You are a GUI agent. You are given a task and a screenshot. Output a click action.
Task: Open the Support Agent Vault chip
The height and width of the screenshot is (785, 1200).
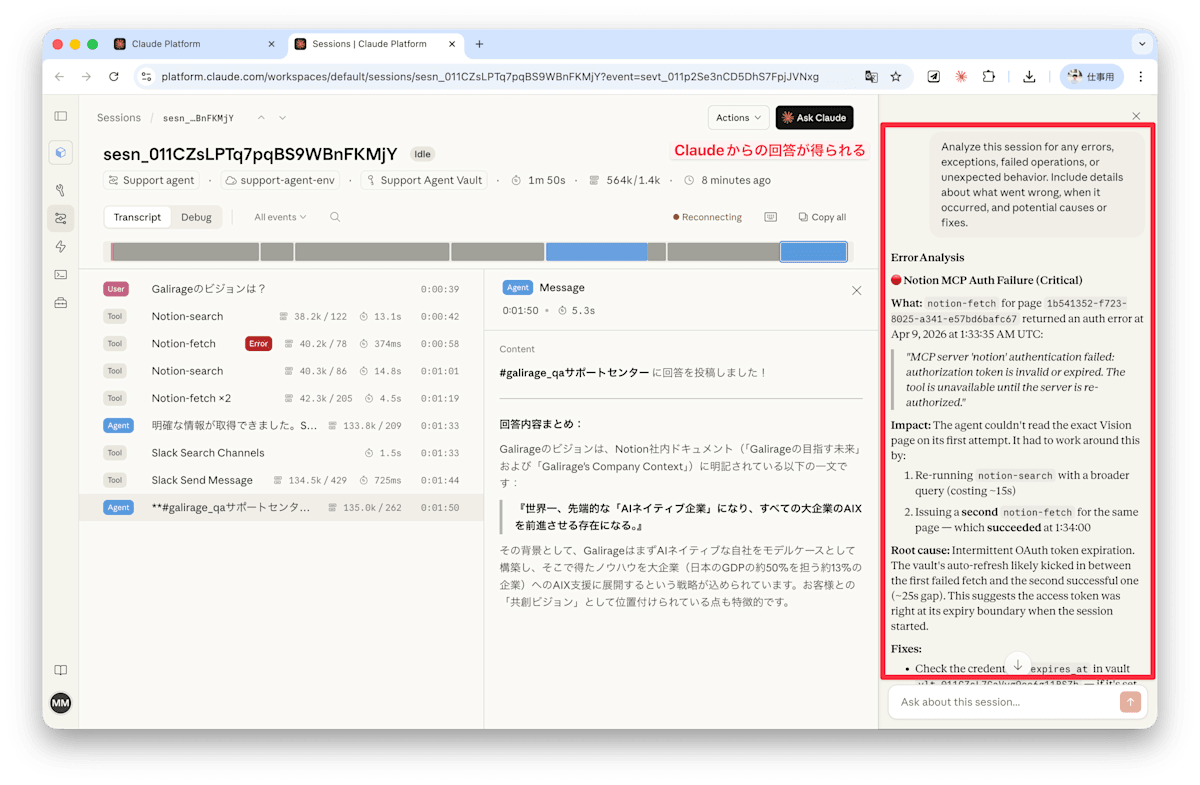point(423,181)
